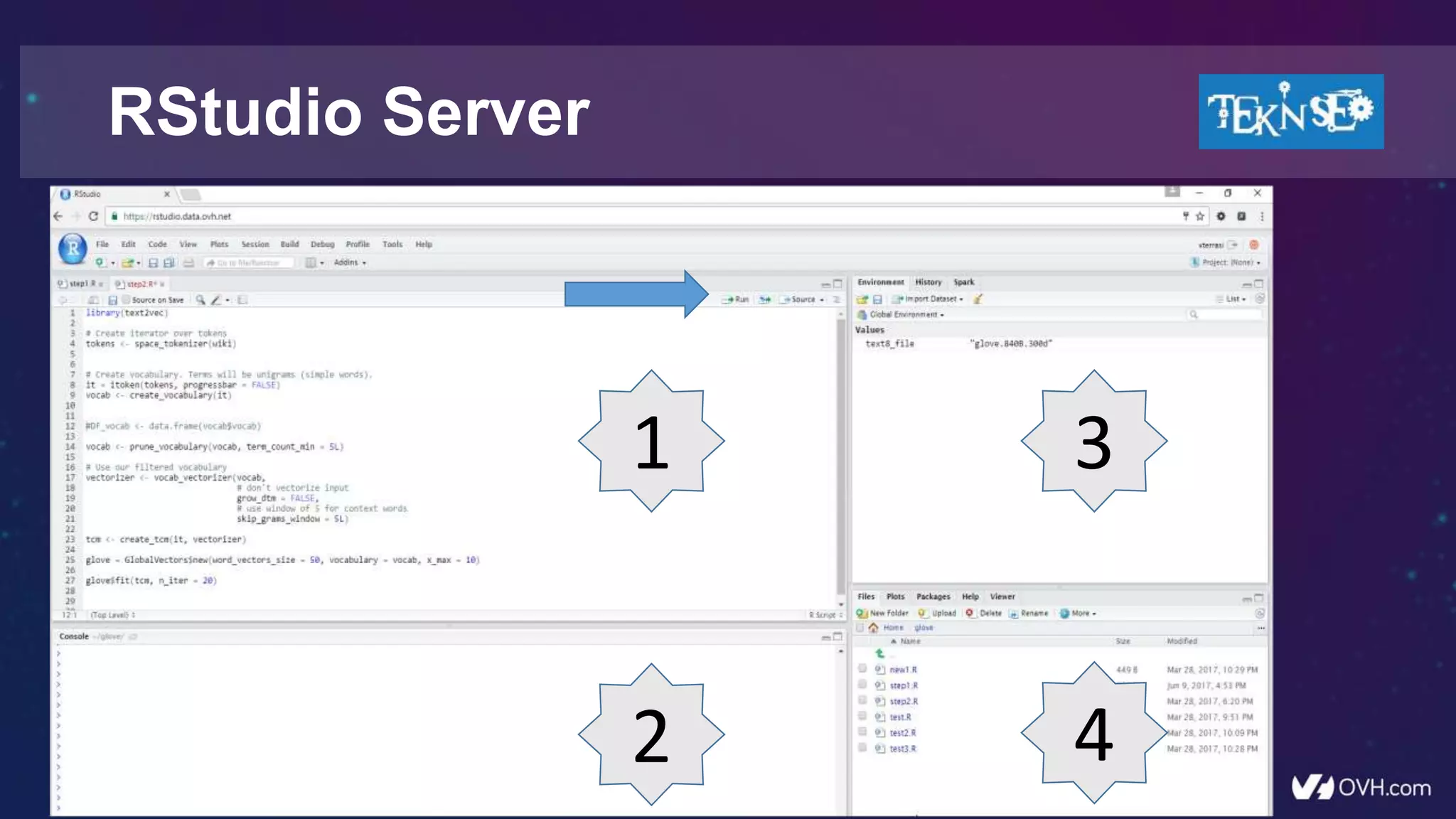Go up to parent directory green arrow
The width and height of the screenshot is (1456, 819).
[880, 653]
